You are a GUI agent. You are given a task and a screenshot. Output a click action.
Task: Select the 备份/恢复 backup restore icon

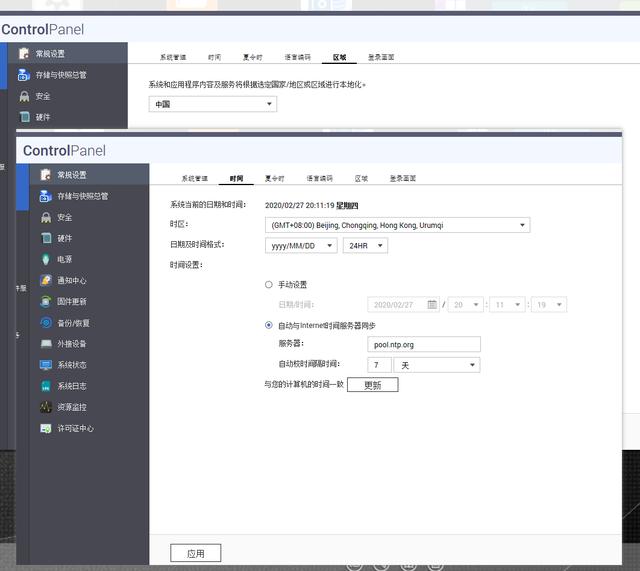[46, 323]
